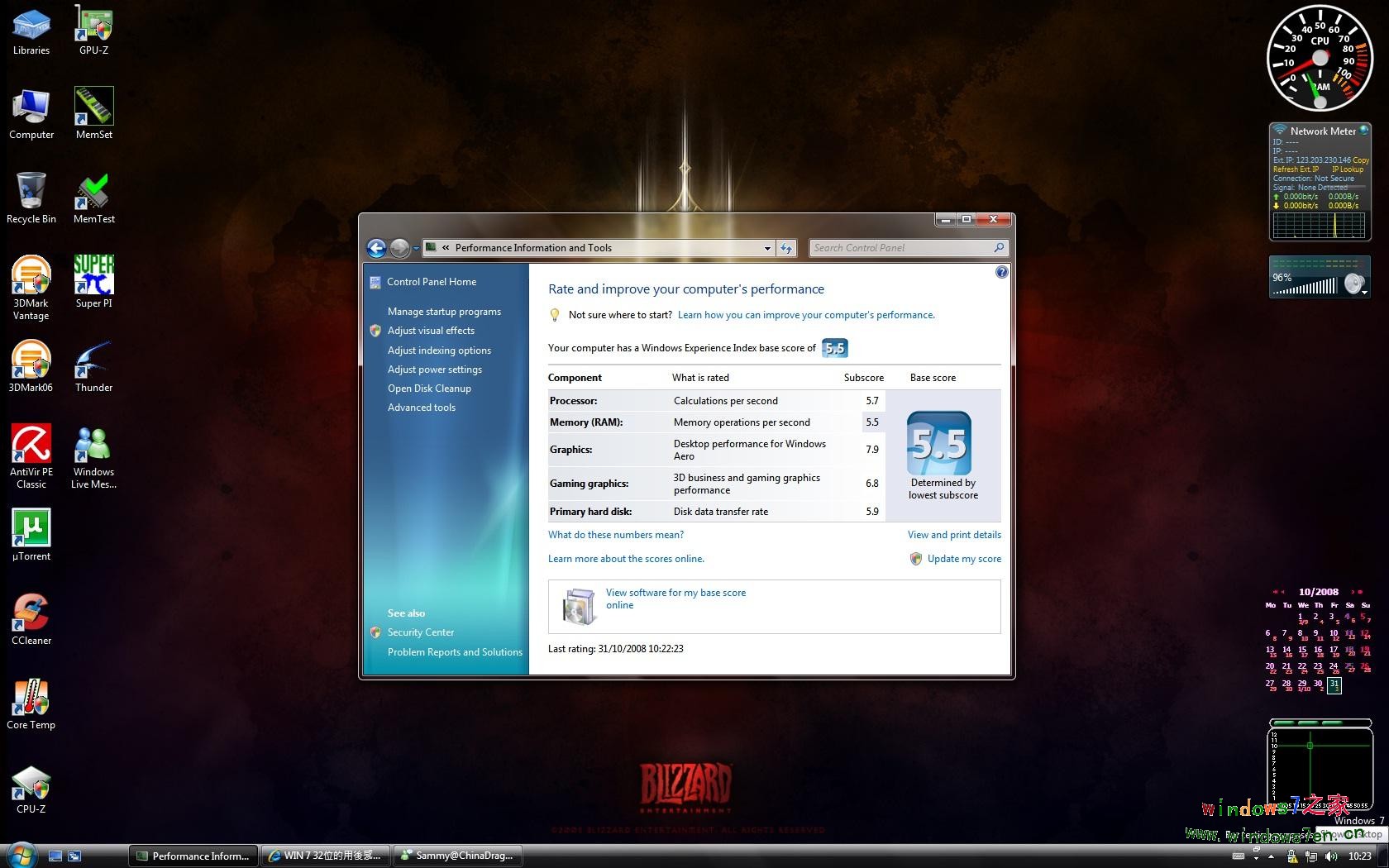Open the help question mark icon

1002,272
